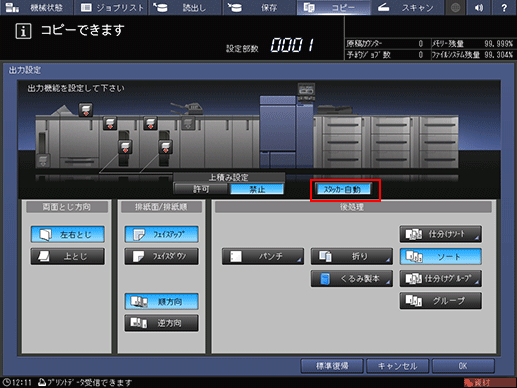Open help with the question mark icon
This screenshot has height=388, width=517.
pyautogui.click(x=504, y=7)
